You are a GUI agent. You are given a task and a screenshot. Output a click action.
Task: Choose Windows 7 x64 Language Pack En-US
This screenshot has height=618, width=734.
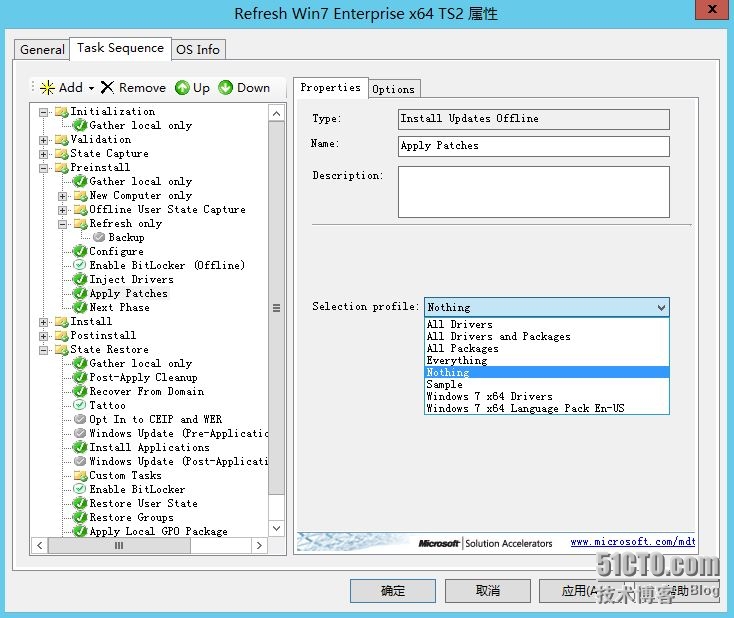point(547,408)
